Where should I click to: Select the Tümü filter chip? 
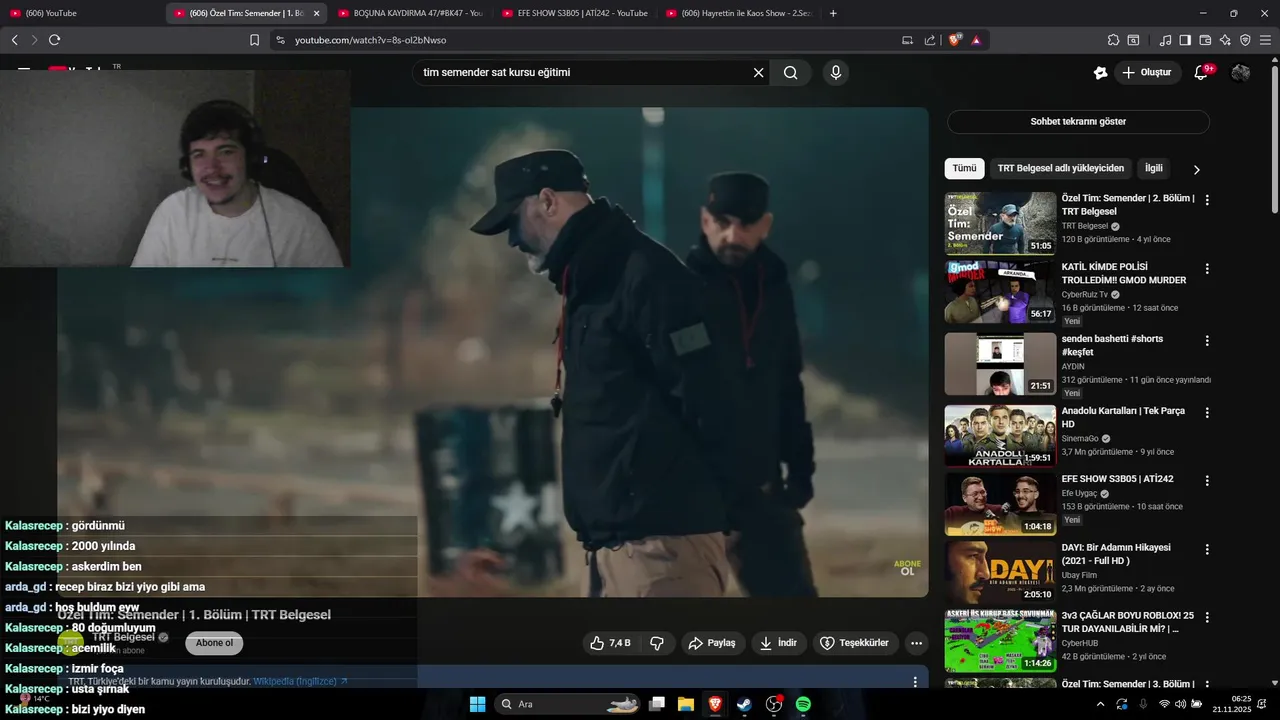tap(964, 168)
